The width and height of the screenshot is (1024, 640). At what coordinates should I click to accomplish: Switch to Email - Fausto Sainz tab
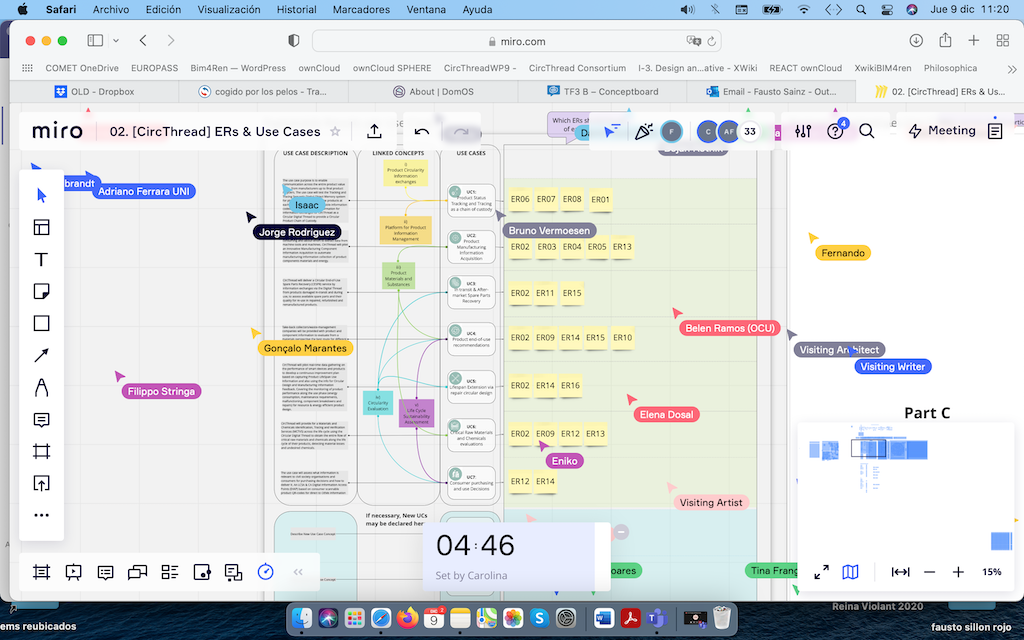(x=771, y=91)
